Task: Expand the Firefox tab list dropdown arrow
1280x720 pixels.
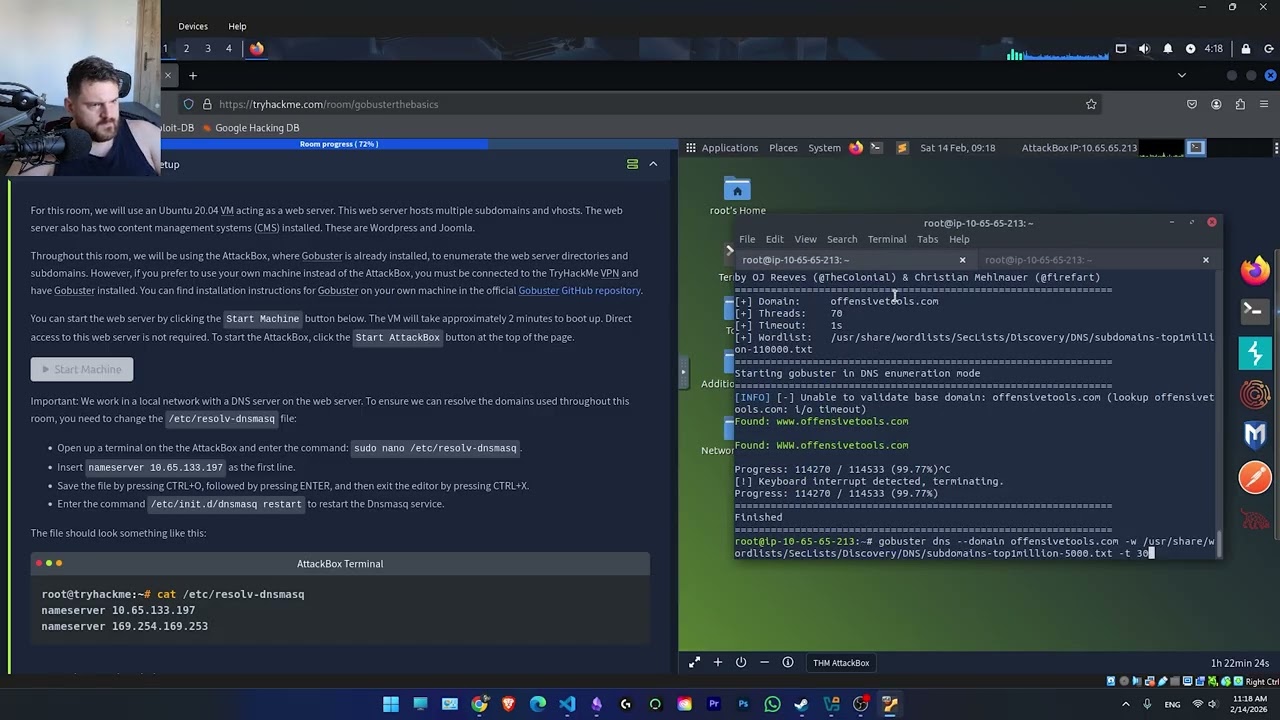Action: pyautogui.click(x=1181, y=75)
